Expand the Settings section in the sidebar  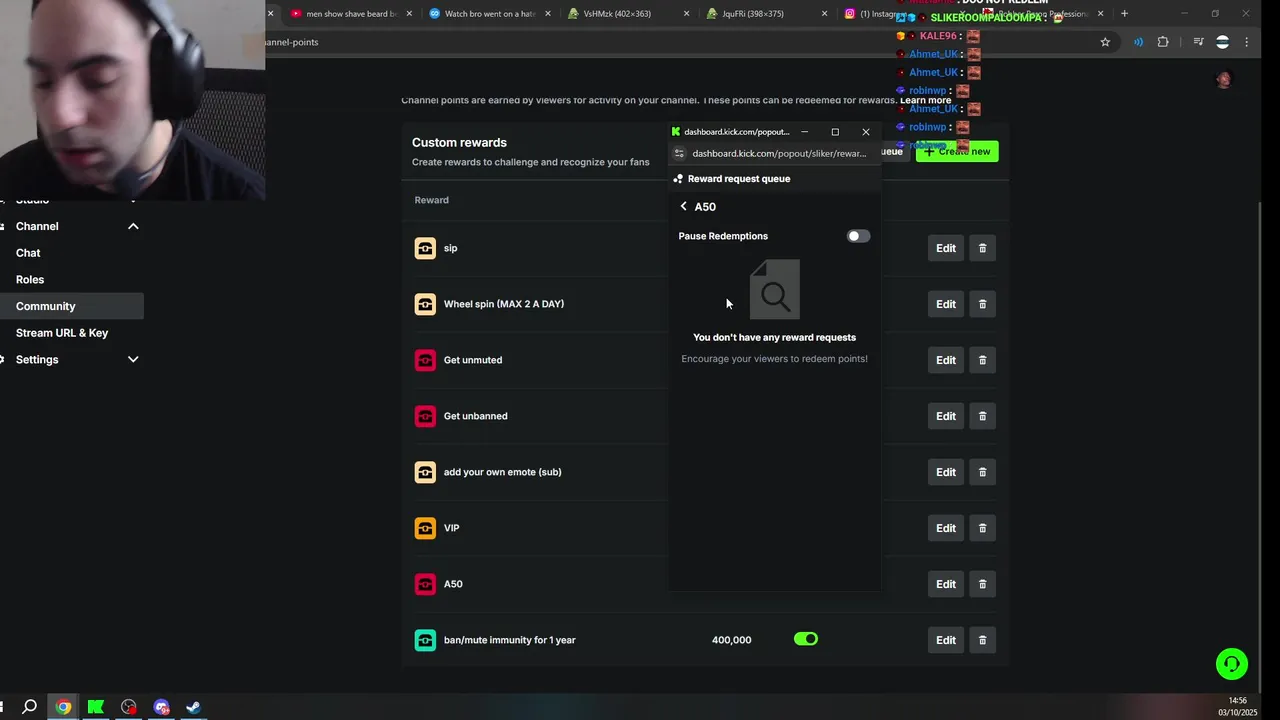point(133,360)
